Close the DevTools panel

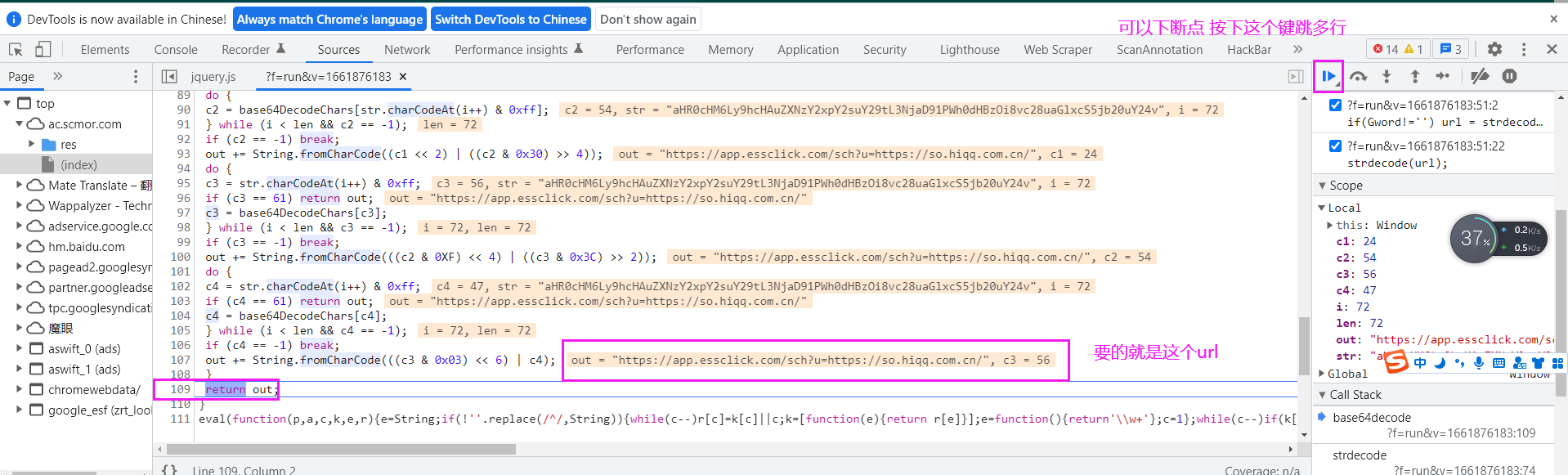tap(1552, 49)
